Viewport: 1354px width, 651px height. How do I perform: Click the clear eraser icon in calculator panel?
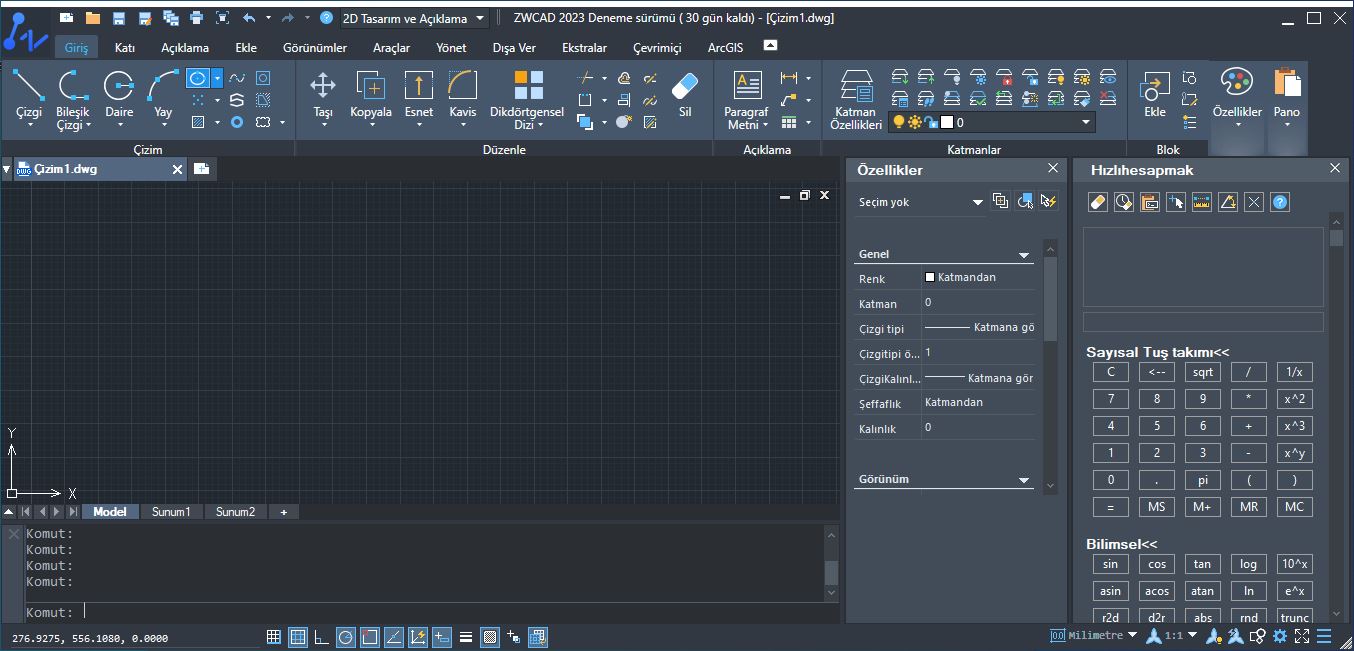click(x=1098, y=202)
